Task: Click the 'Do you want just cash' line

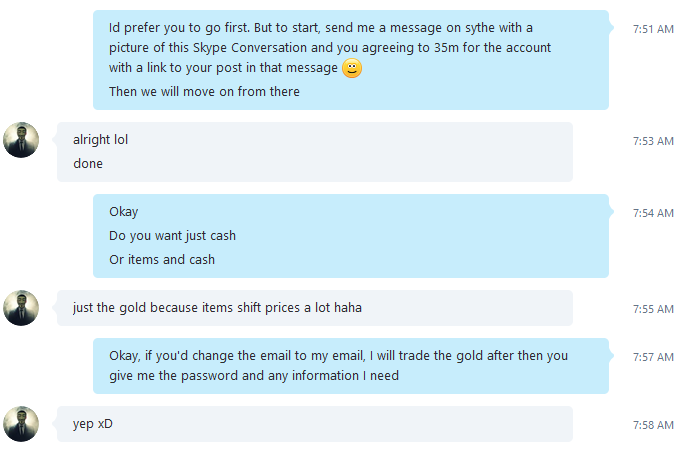Action: pos(172,236)
